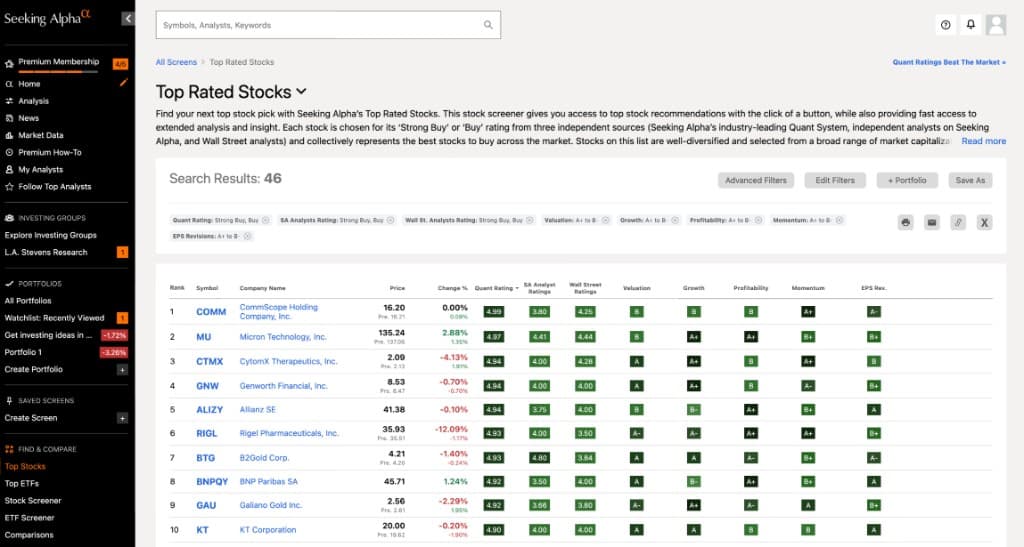1024x547 pixels.
Task: Open Premium How-To sidebar item
Action: (x=50, y=152)
